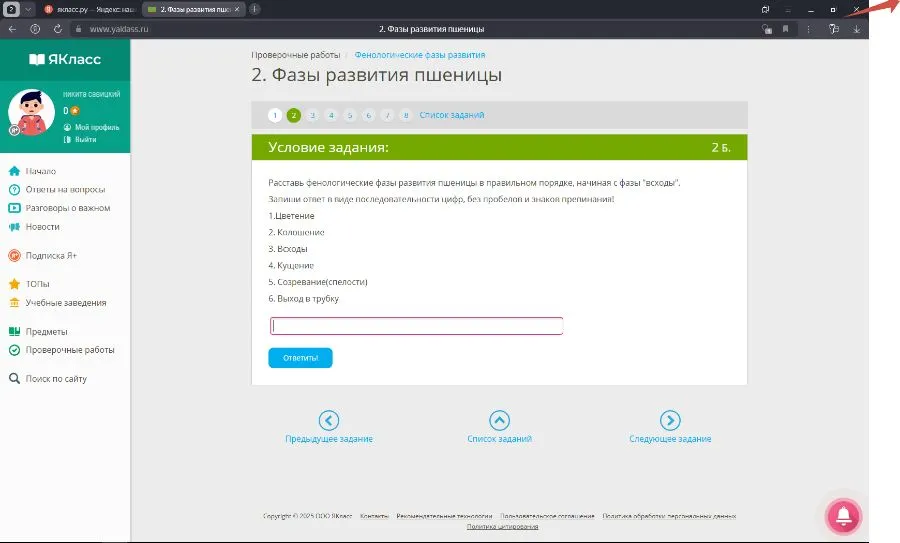The width and height of the screenshot is (900, 543).
Task: Go to task number 8
Action: (406, 115)
